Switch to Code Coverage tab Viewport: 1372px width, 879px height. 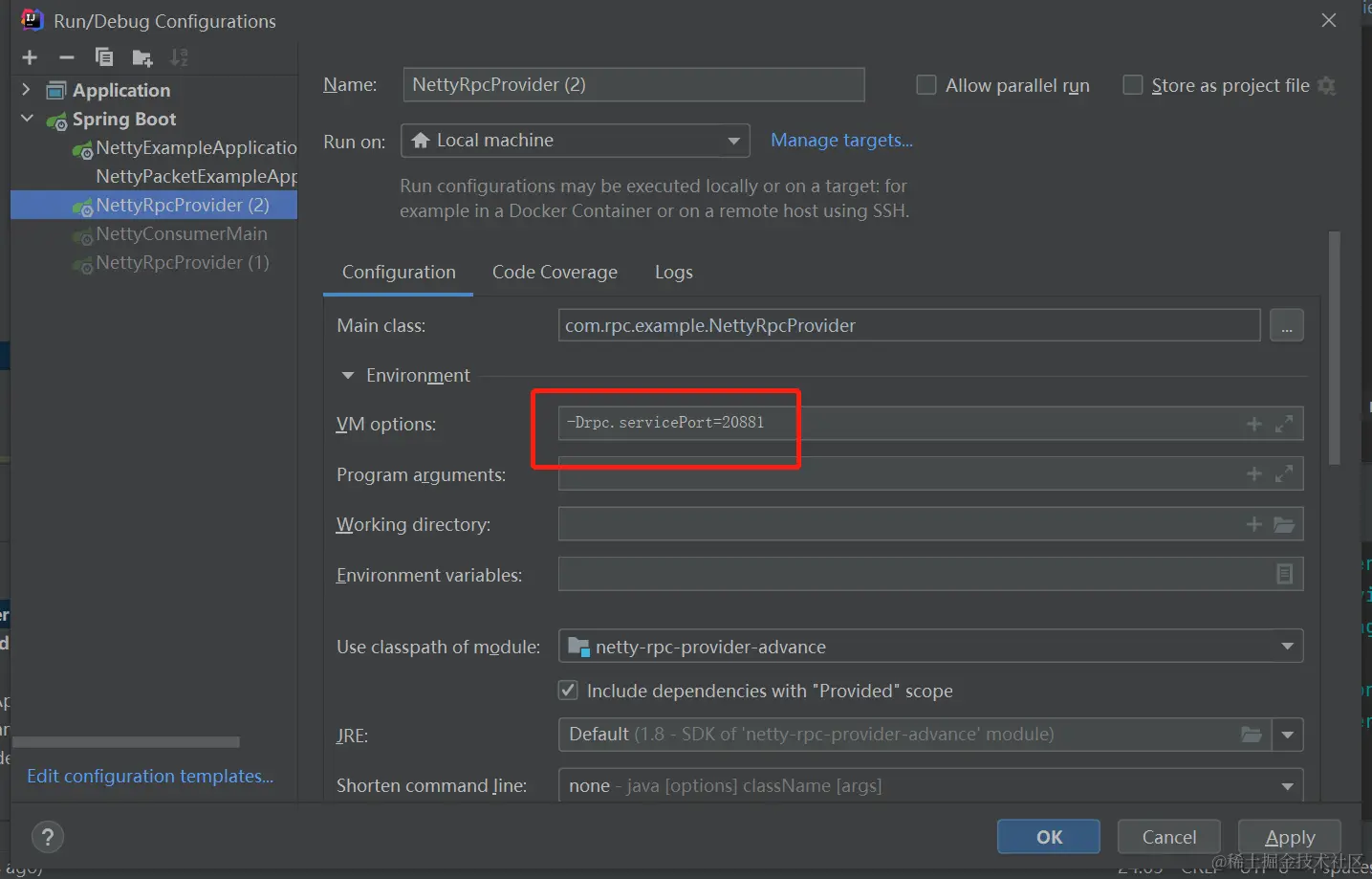point(555,272)
